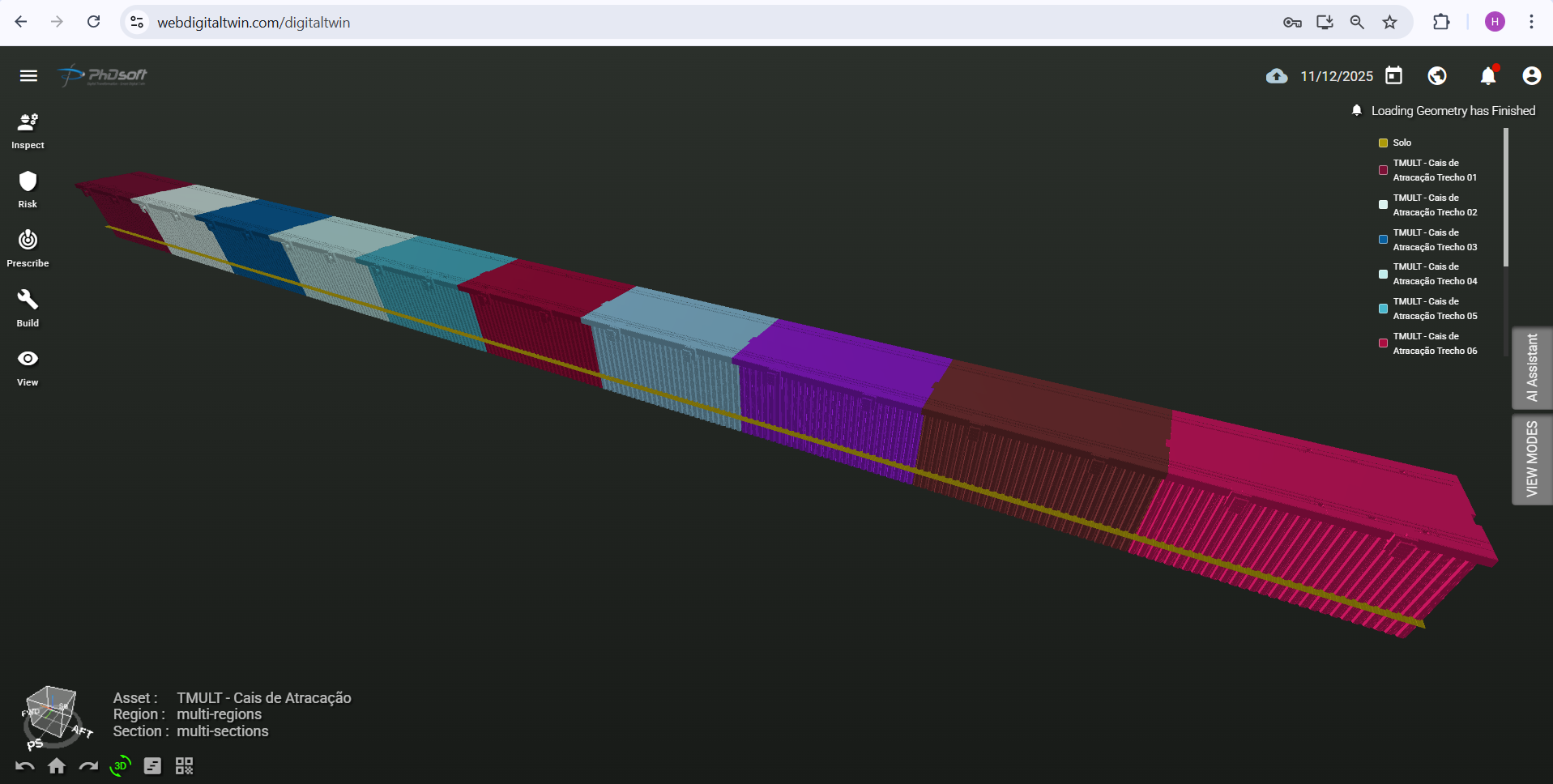Open the Risk shield tool

[28, 190]
